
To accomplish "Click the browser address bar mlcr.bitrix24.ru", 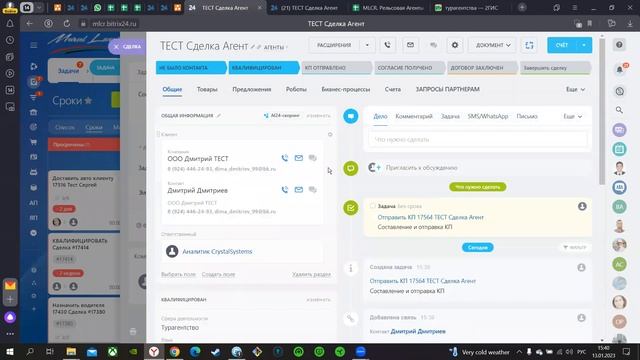I will coord(114,24).
